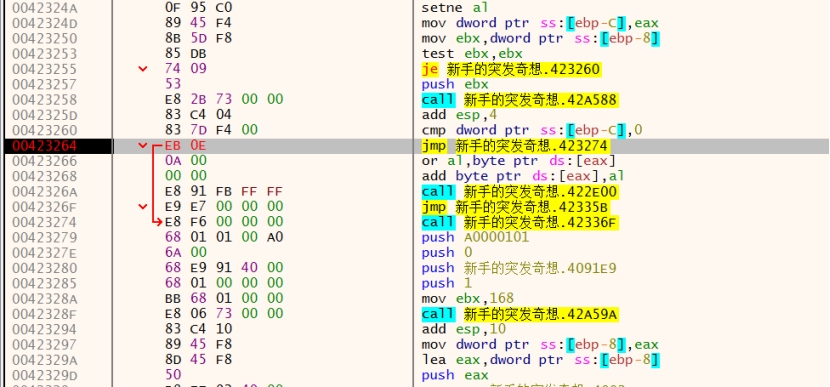830x387 pixels.
Task: Select mov ebx,dword ptr ss:[ebp-8] instruction
Action: coord(540,39)
